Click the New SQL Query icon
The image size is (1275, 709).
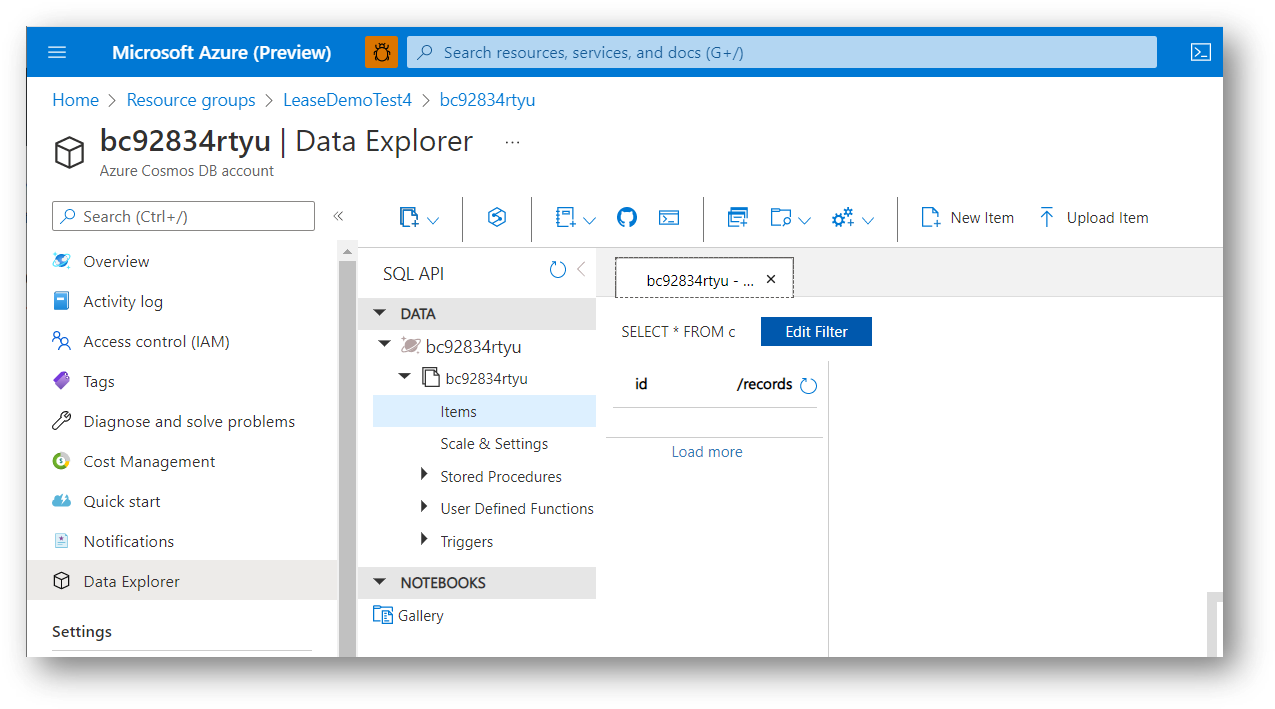(738, 218)
